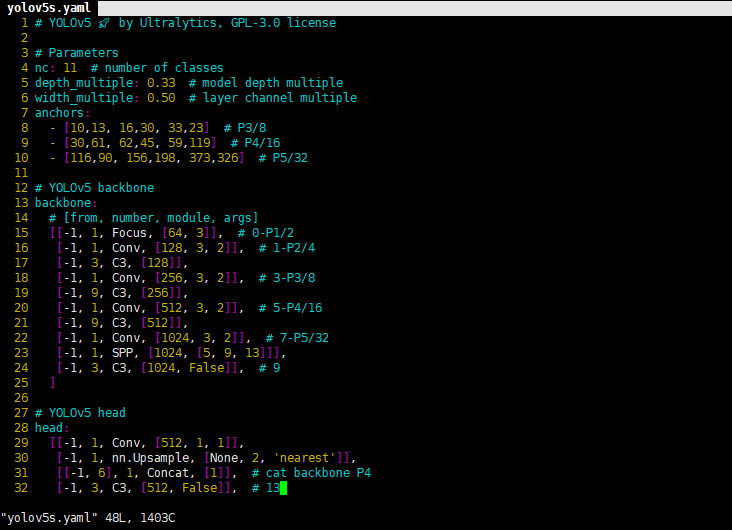Screen dimensions: 732x530
Task: Click the '# 13' comment
Action: pos(266,488)
